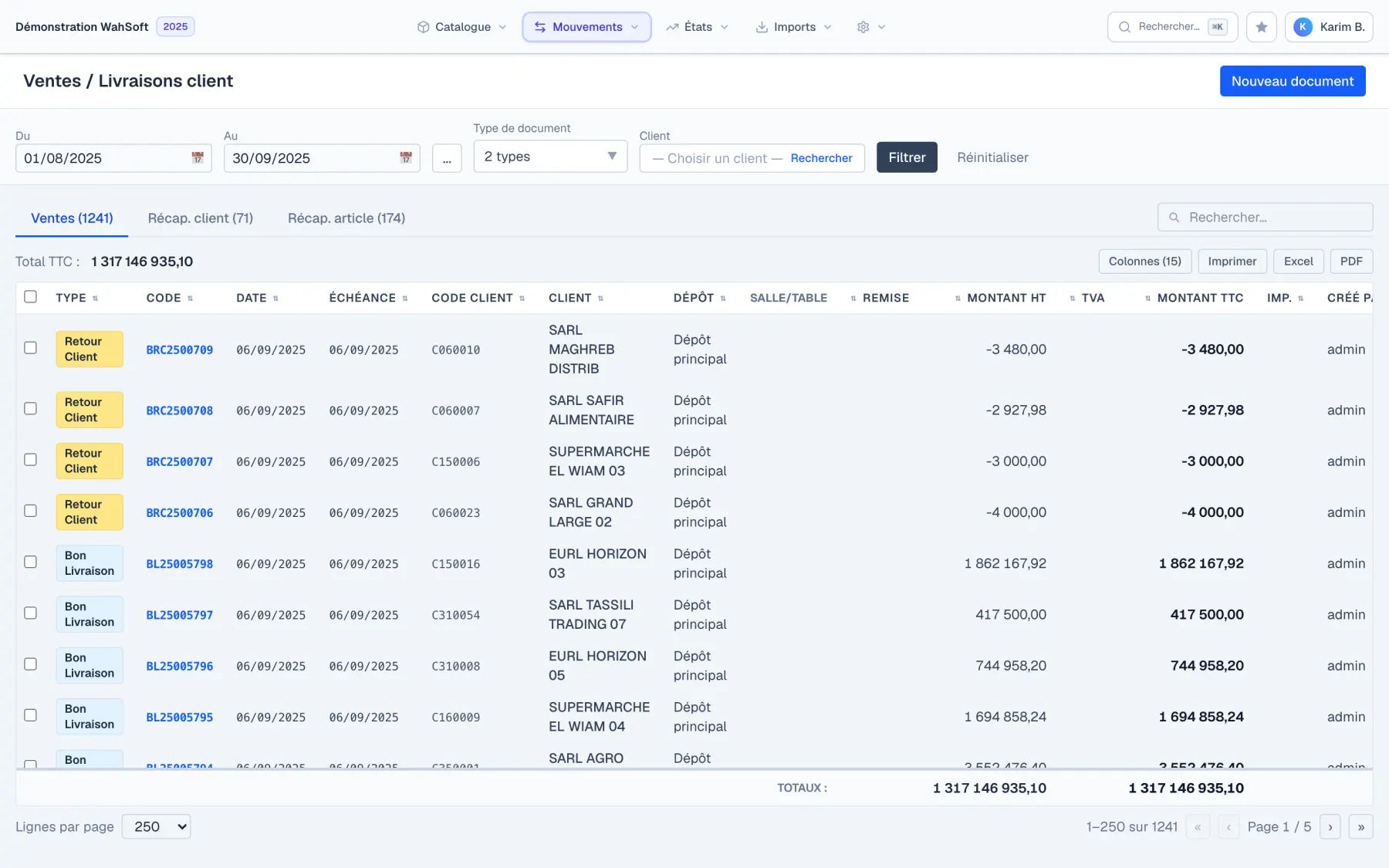Click Retour Client badge of BRC2500708
The image size is (1389, 868).
pyautogui.click(x=90, y=410)
